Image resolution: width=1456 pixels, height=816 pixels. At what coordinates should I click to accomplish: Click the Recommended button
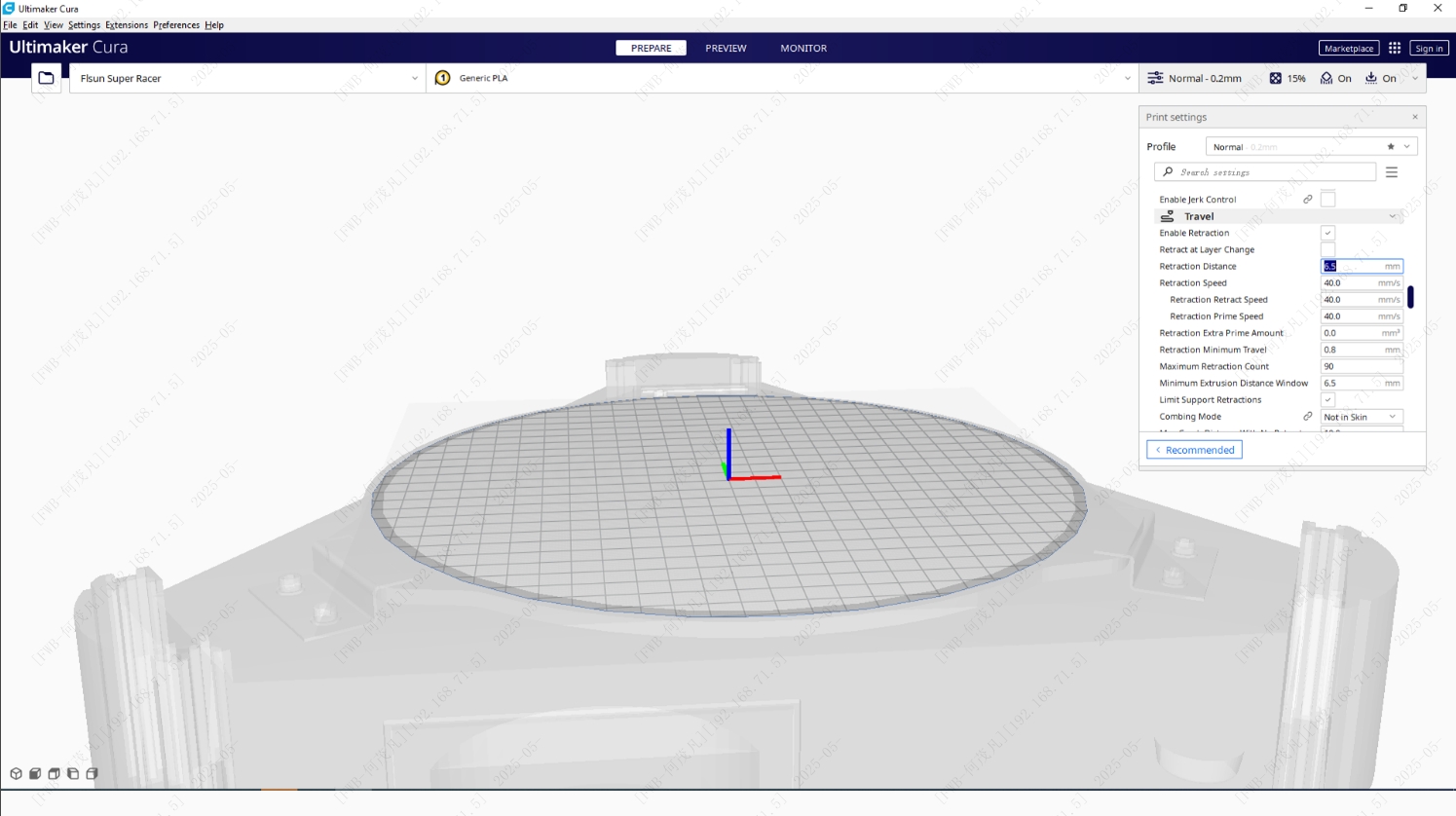click(1194, 450)
